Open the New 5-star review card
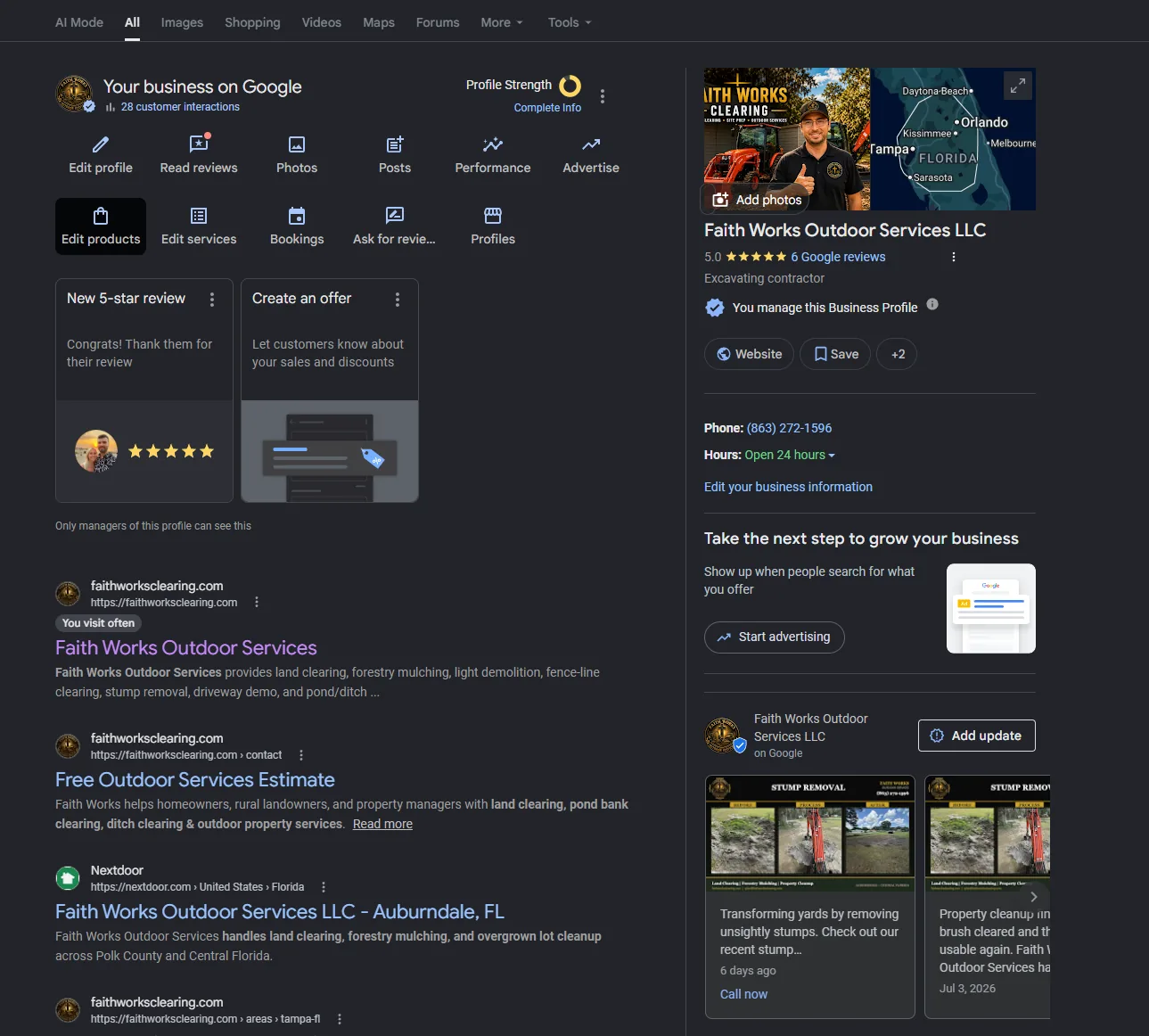The image size is (1149, 1036). [x=144, y=391]
